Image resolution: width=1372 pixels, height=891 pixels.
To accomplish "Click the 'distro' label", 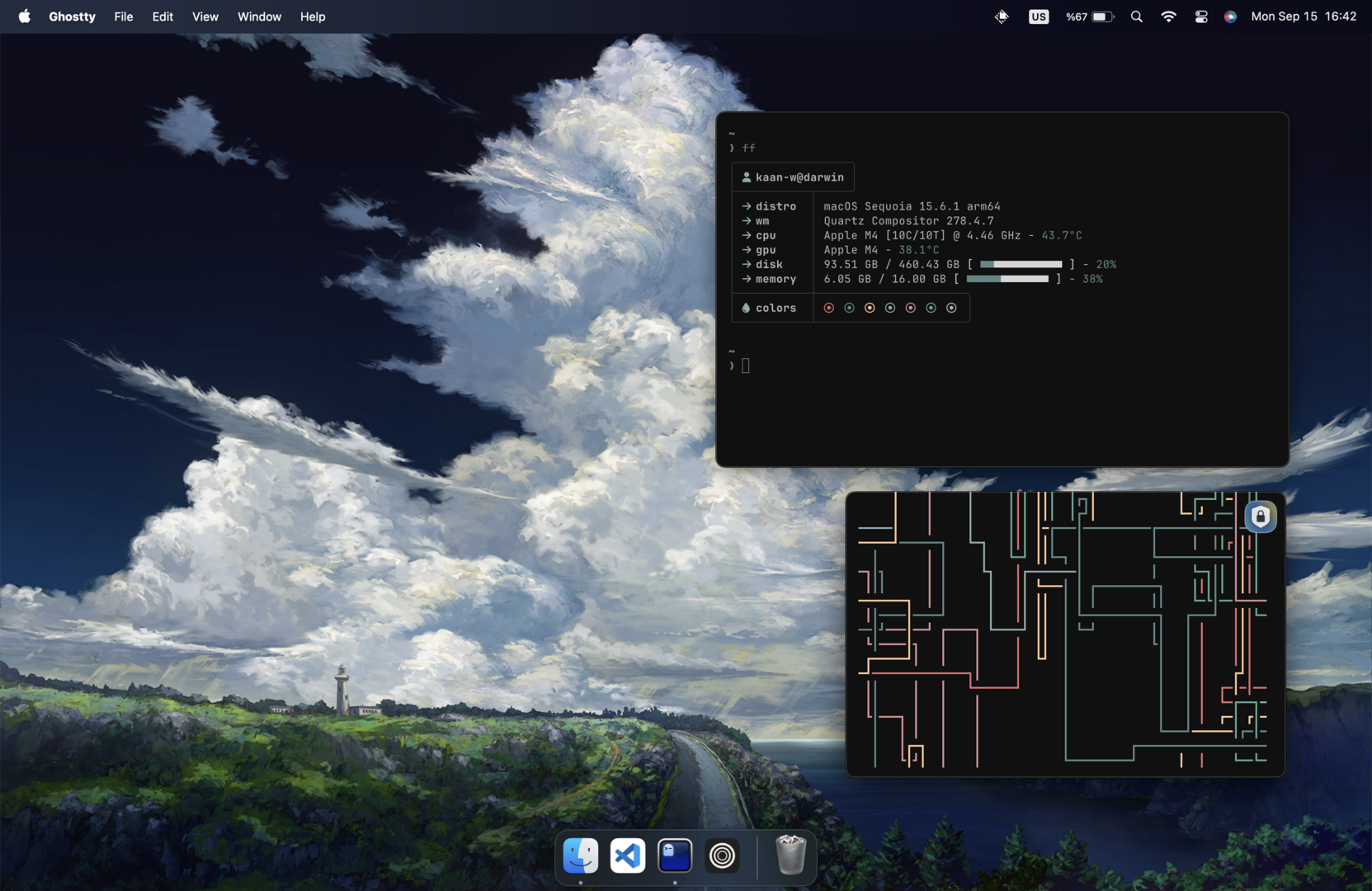I will pos(776,206).
